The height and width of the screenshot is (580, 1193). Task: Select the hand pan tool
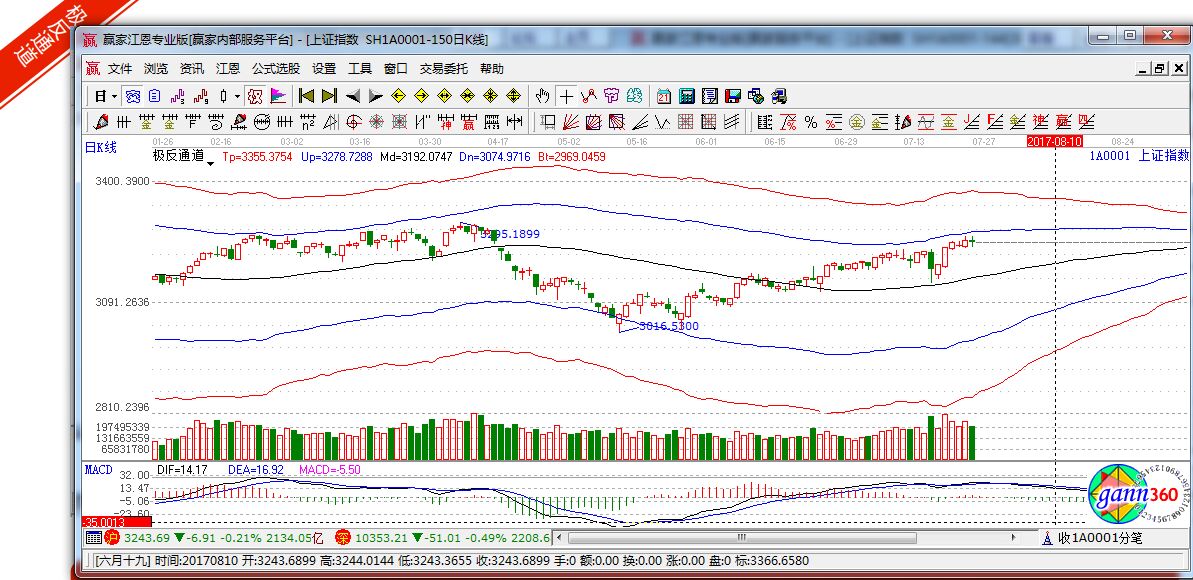[542, 97]
